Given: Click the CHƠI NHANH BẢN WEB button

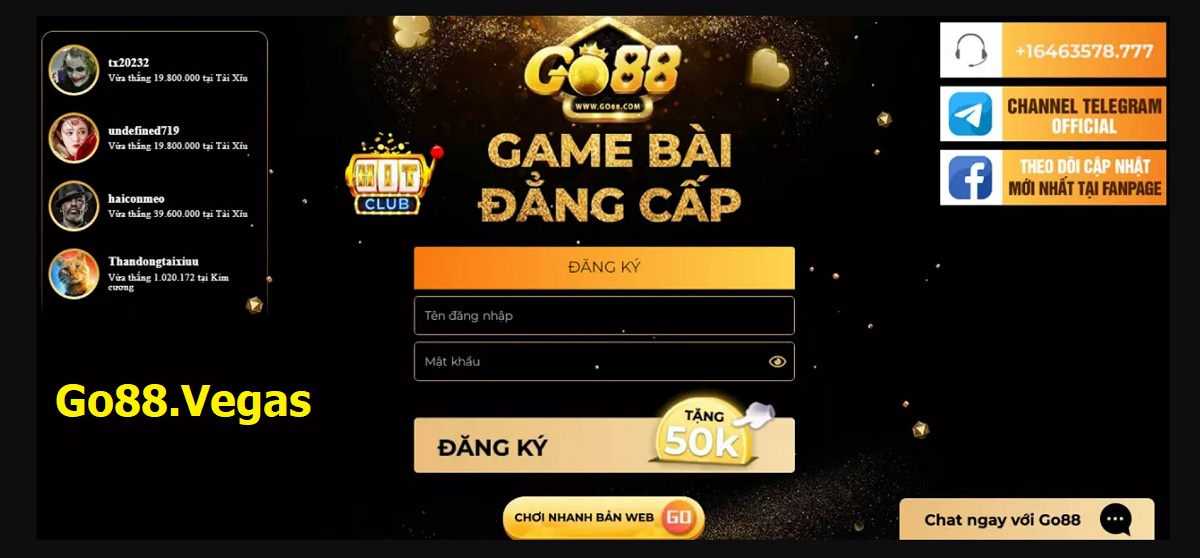Looking at the screenshot, I should pos(603,518).
